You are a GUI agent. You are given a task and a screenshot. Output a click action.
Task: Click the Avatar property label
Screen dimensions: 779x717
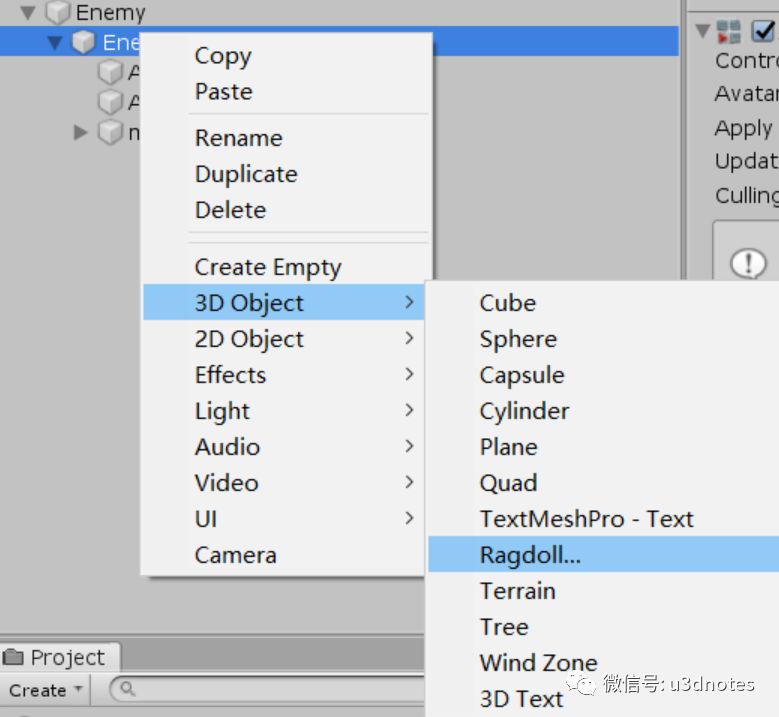point(746,93)
